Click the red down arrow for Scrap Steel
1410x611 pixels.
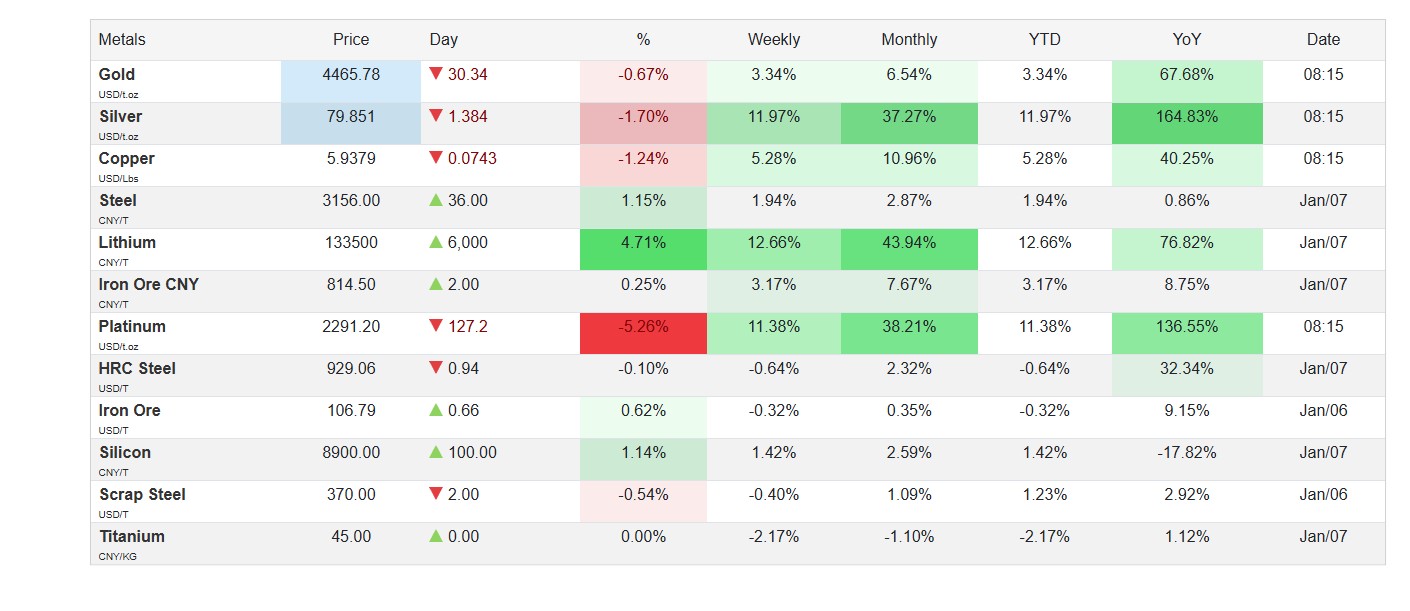(436, 494)
